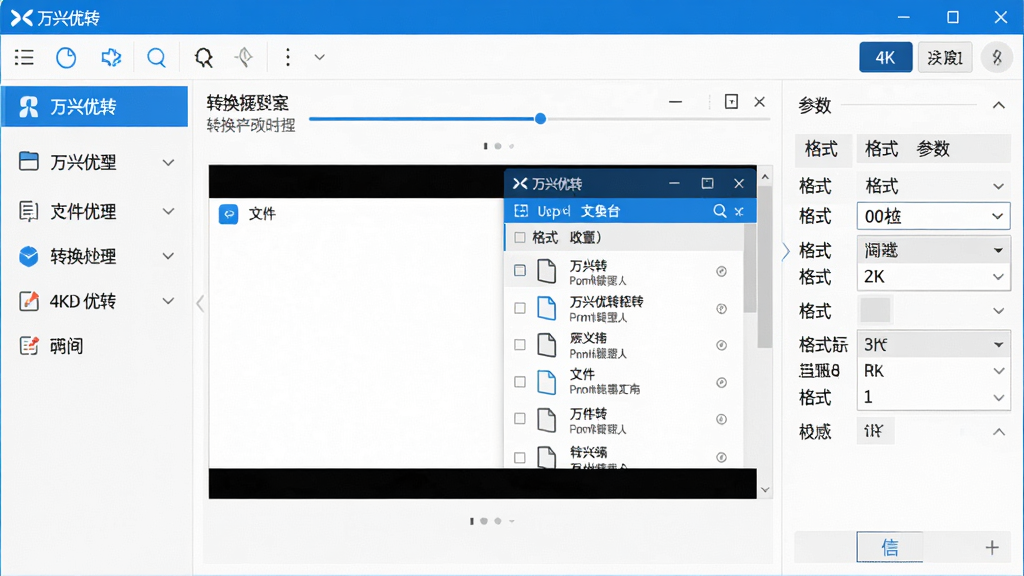The image size is (1024, 576).
Task: Open the three-dot more options menu
Action: (x=287, y=57)
